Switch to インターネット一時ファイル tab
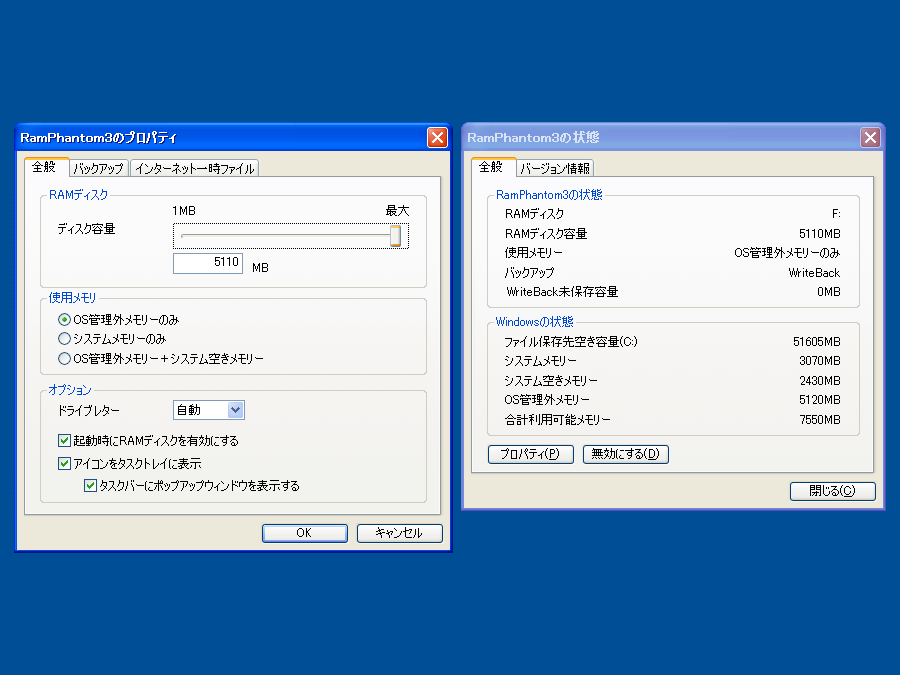This screenshot has width=900, height=675. click(x=194, y=168)
